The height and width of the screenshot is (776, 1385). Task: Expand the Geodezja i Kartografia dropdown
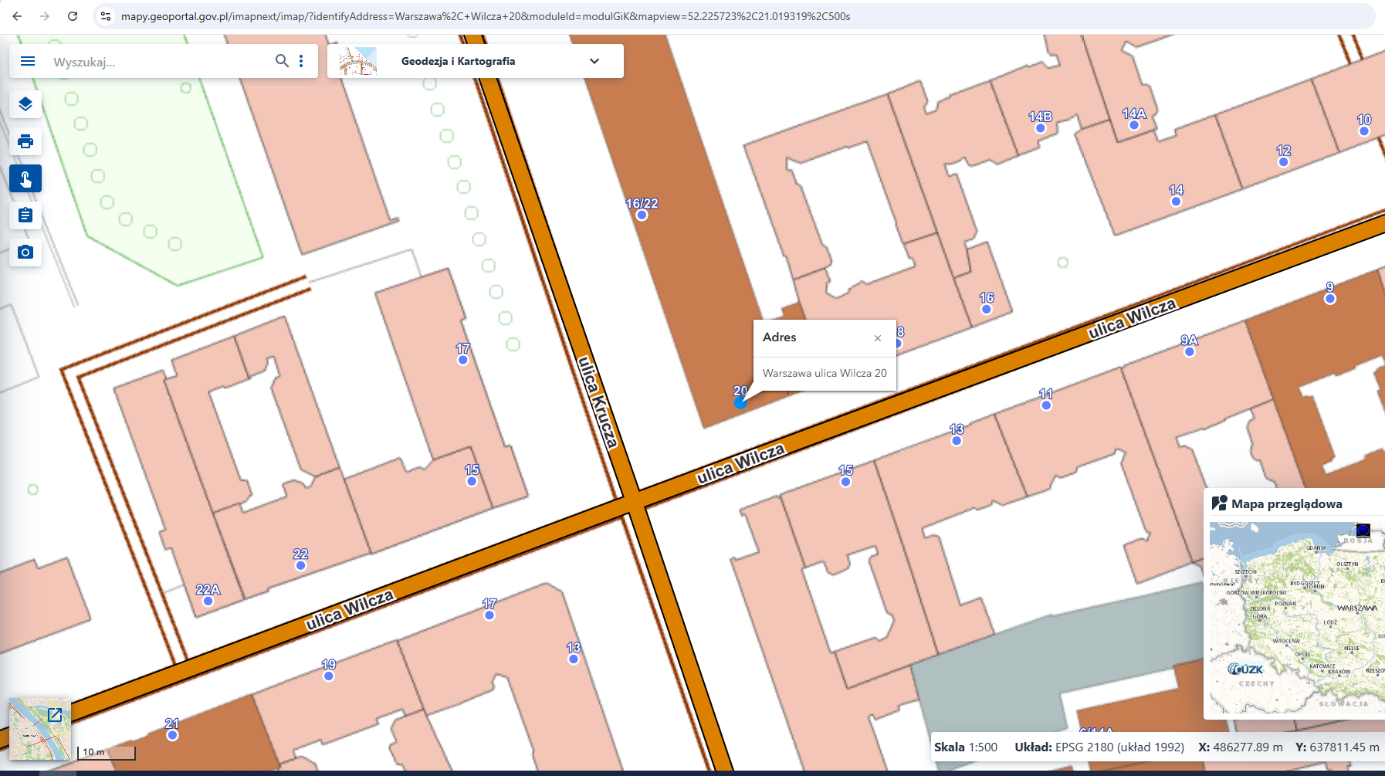click(x=594, y=61)
